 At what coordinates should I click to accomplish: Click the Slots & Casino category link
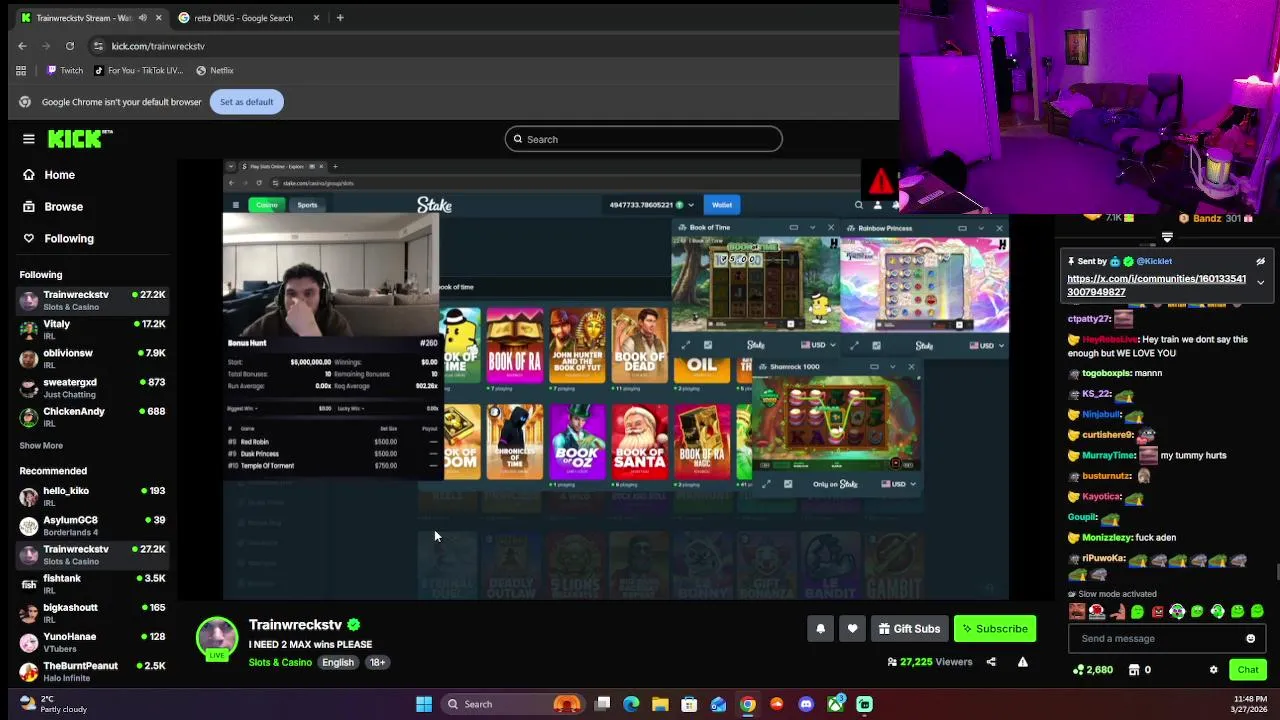coord(280,662)
